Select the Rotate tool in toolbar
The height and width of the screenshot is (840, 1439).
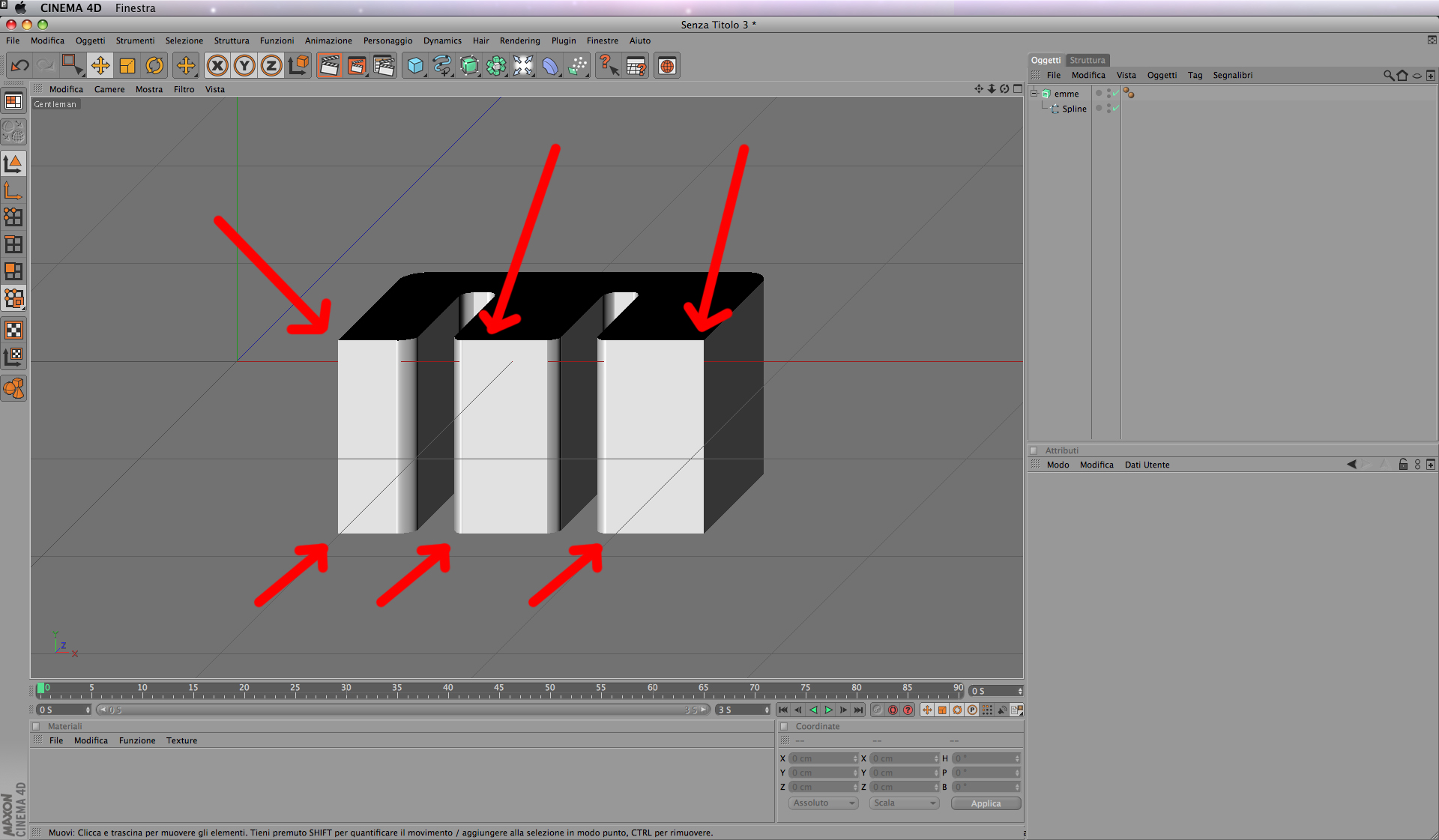click(x=154, y=66)
